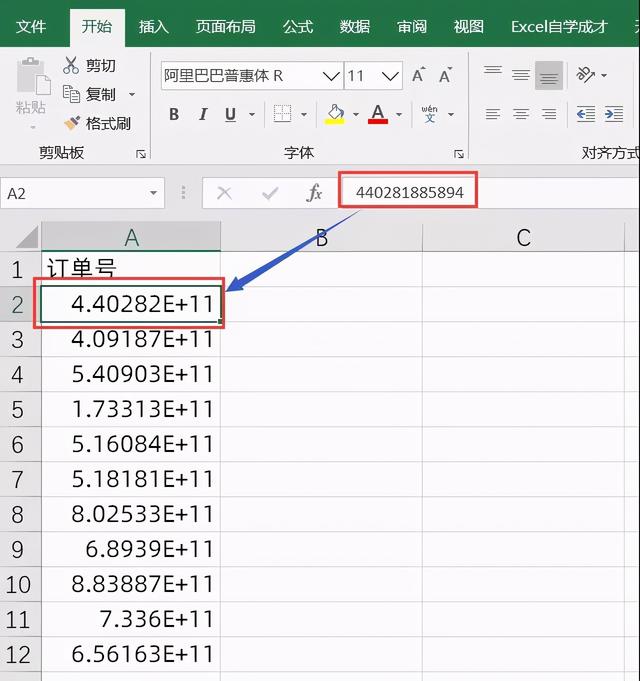Viewport: 640px width, 681px height.
Task: Align text to bottom of cell
Action: [549, 76]
